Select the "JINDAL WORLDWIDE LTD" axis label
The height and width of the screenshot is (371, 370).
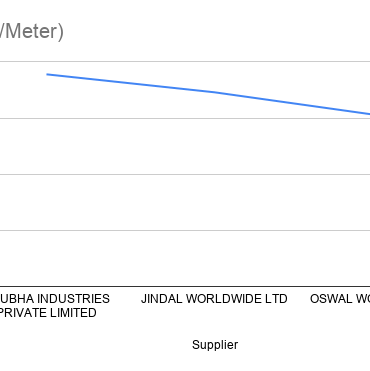coord(214,299)
